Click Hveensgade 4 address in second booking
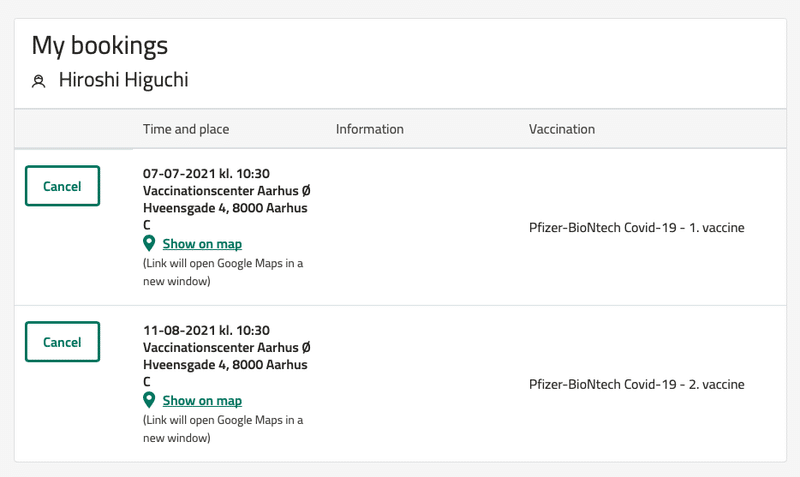 point(225,373)
